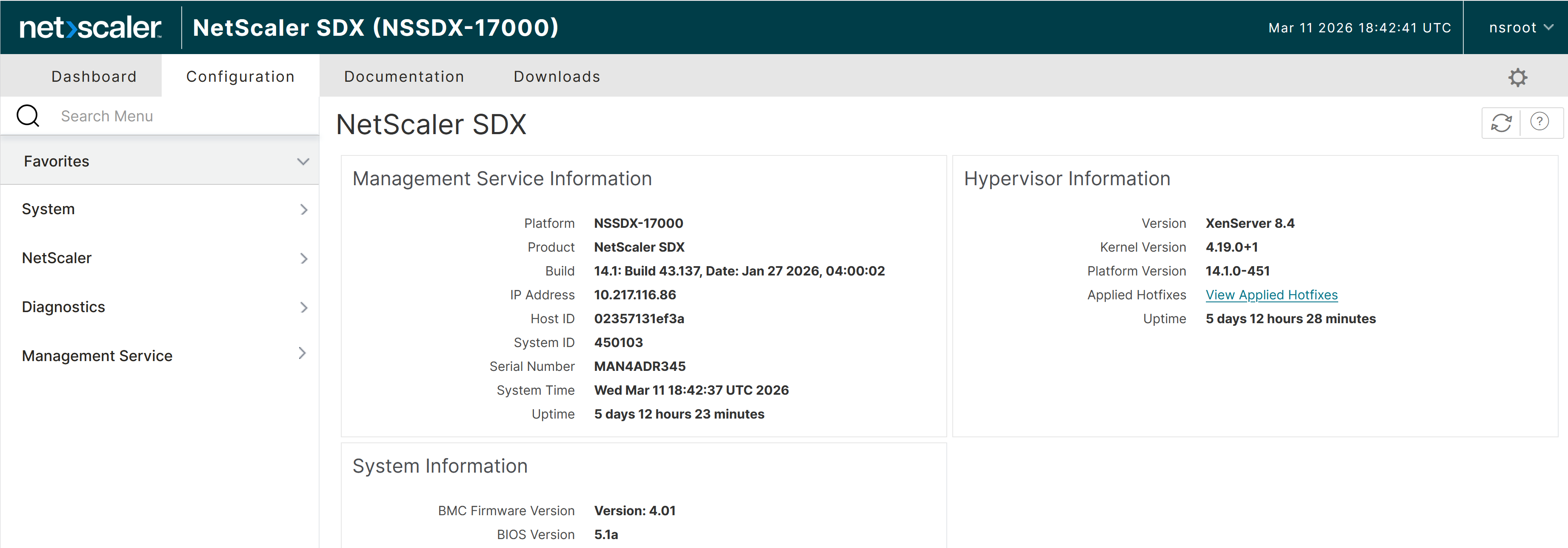Open the settings gear icon

(1518, 77)
